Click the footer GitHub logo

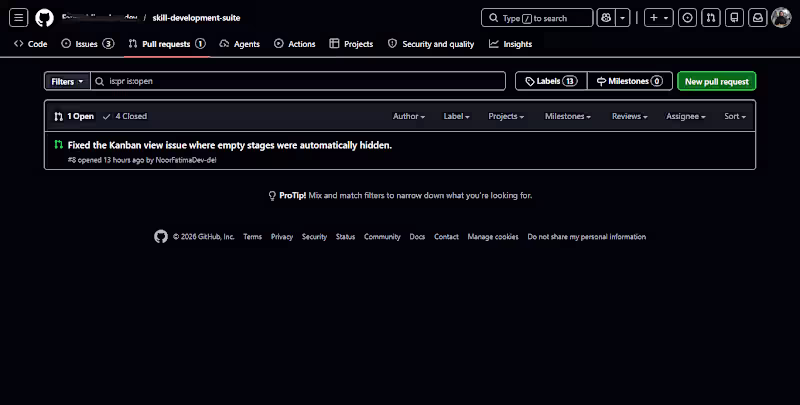point(161,237)
